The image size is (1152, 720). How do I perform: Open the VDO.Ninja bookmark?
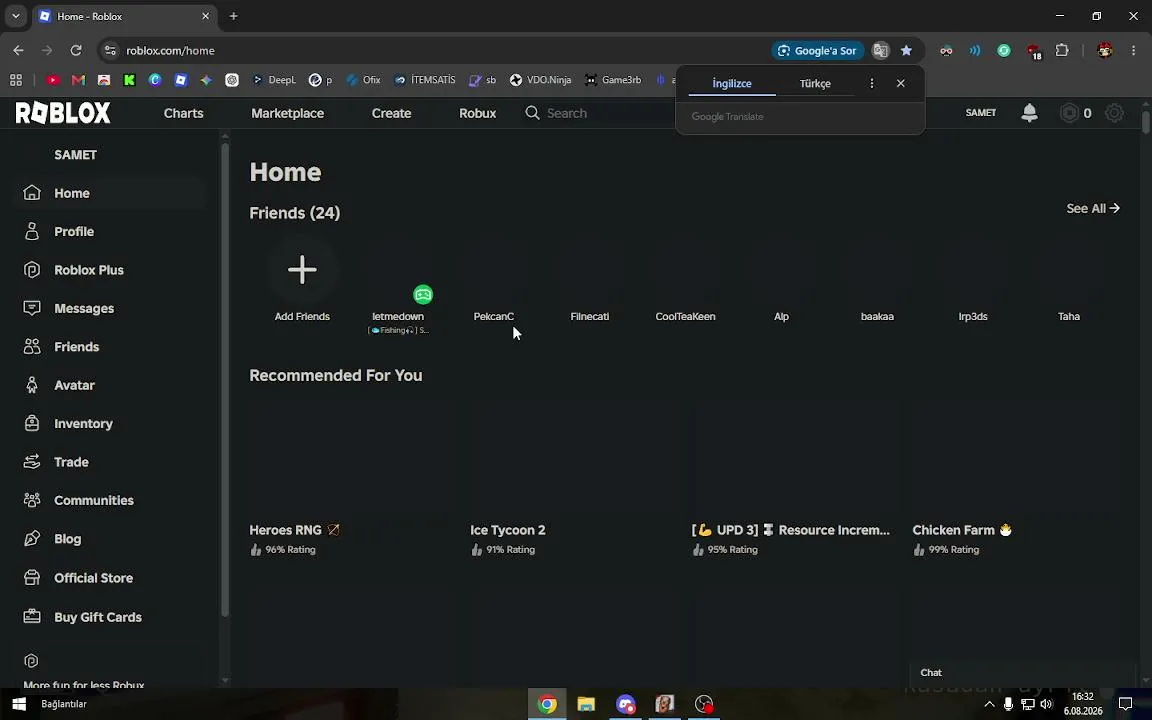click(540, 80)
